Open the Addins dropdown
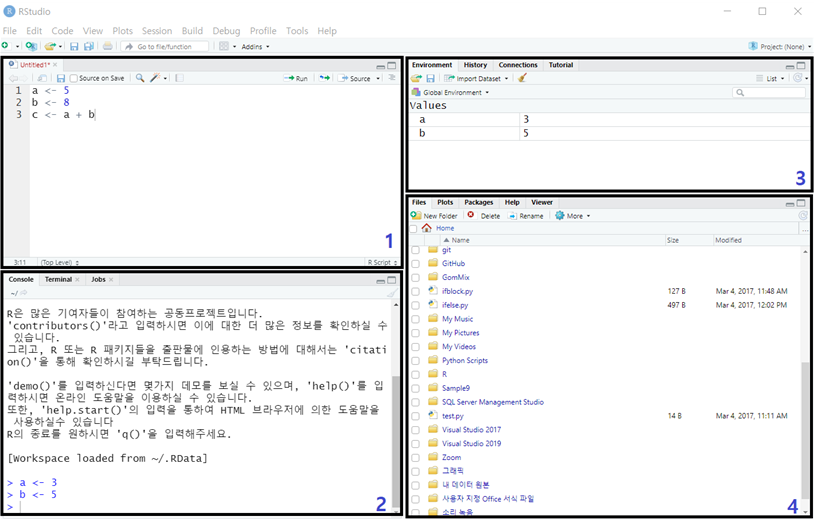817x522 pixels. (255, 46)
